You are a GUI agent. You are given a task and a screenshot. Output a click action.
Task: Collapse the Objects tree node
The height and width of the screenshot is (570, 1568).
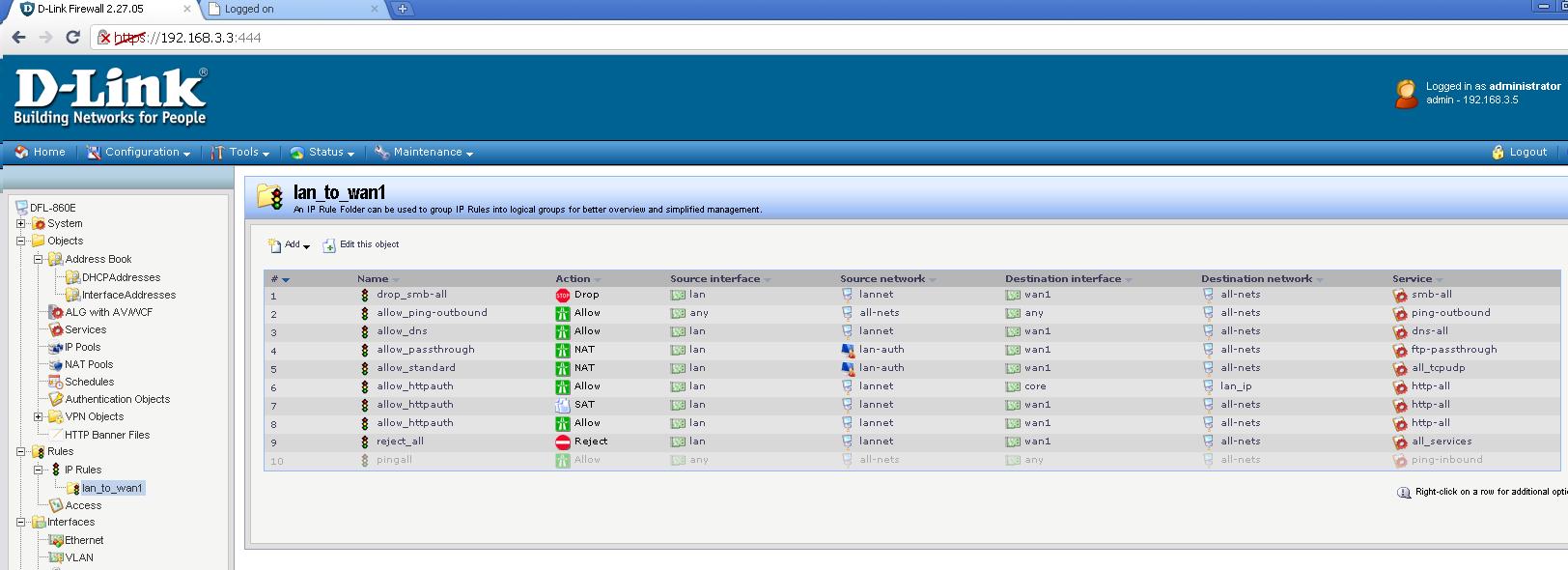pyautogui.click(x=20, y=241)
